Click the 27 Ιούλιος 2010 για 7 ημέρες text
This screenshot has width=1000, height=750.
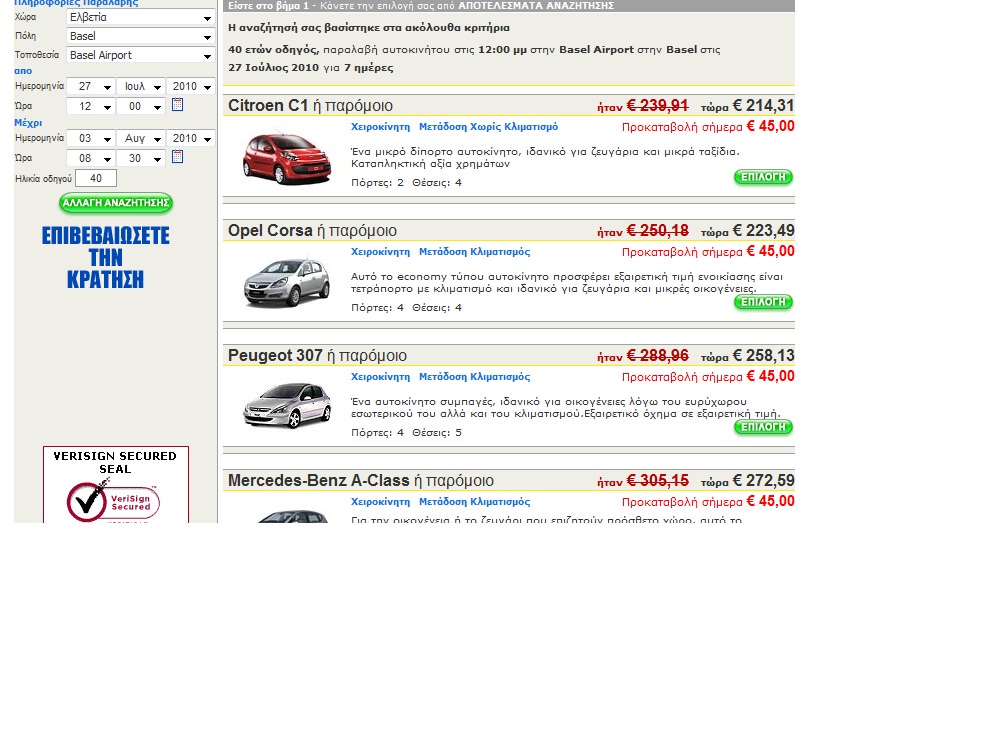point(311,68)
